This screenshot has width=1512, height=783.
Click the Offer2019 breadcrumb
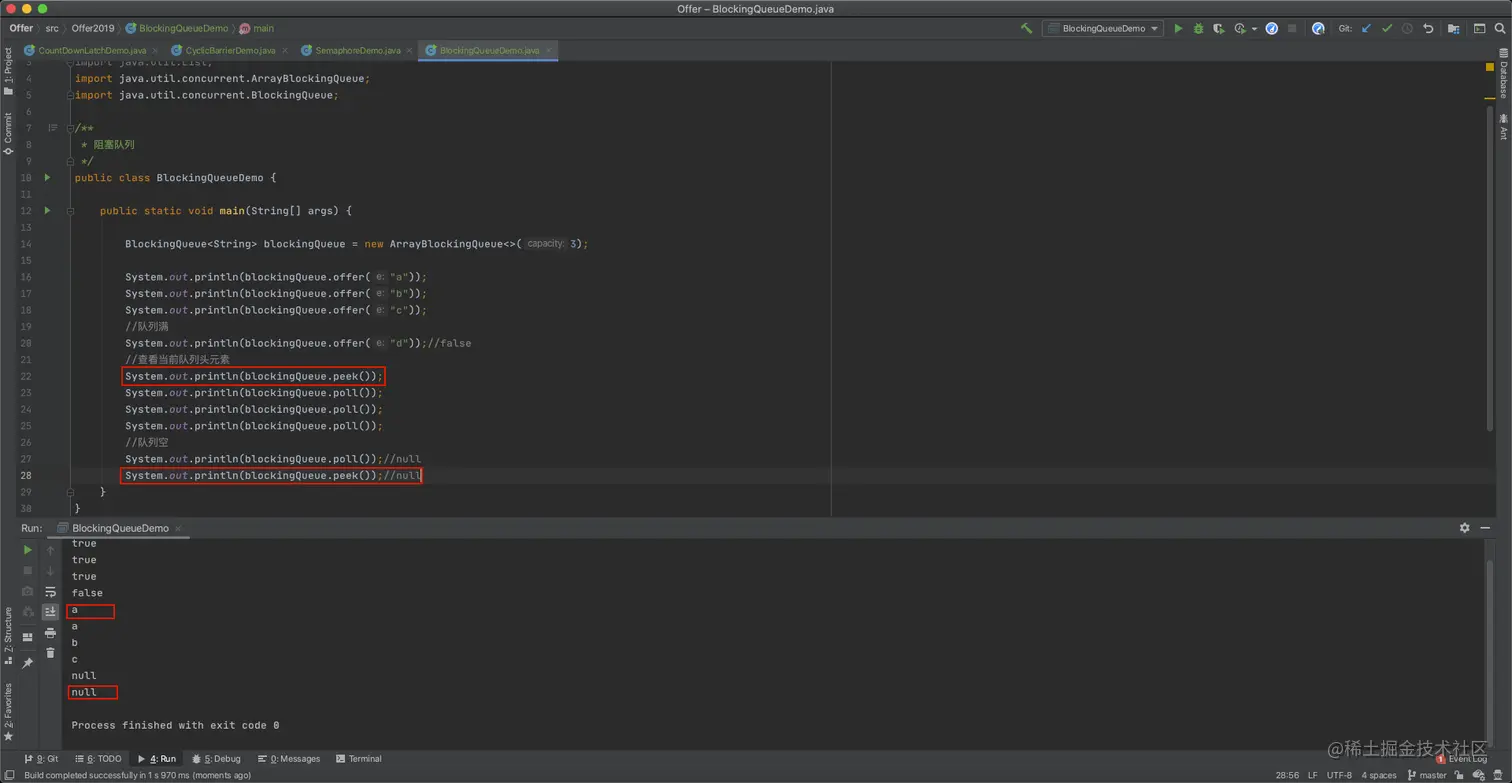point(92,28)
